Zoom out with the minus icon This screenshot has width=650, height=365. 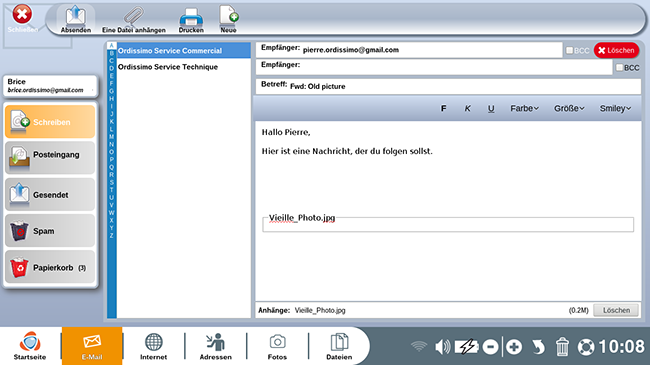[490, 347]
